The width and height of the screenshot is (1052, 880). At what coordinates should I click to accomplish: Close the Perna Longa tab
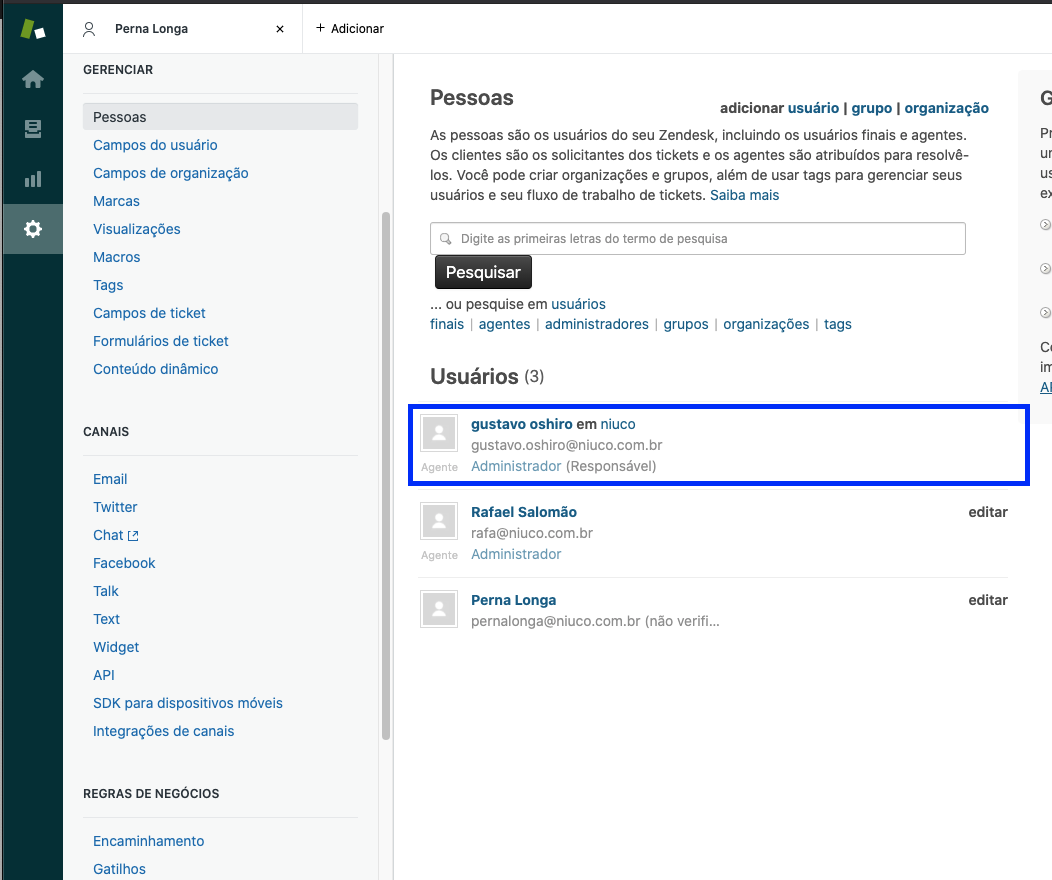(x=280, y=29)
